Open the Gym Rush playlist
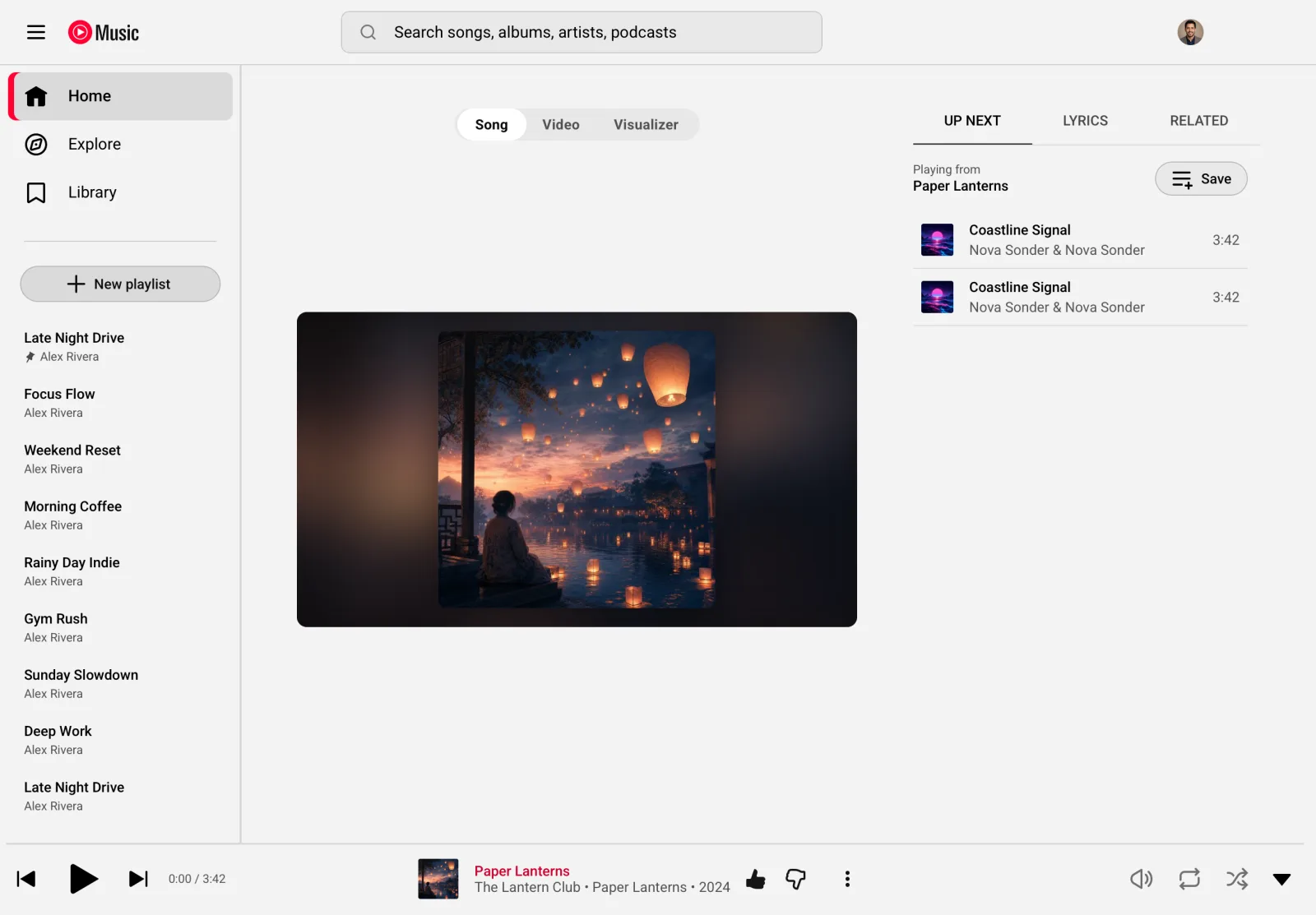Viewport: 1316px width, 915px height. click(x=120, y=627)
